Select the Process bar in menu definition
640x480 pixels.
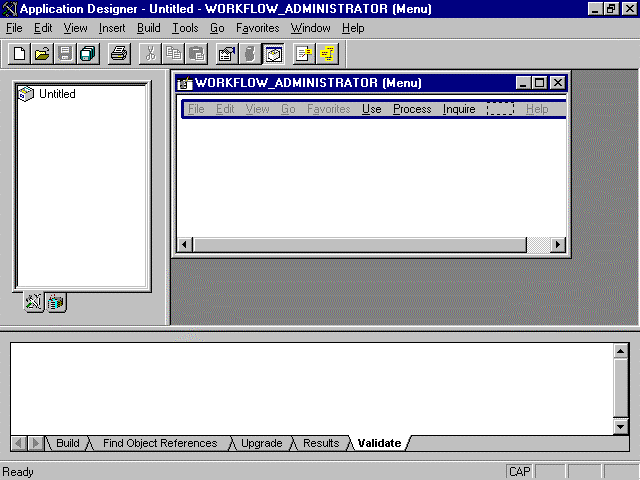pos(412,109)
